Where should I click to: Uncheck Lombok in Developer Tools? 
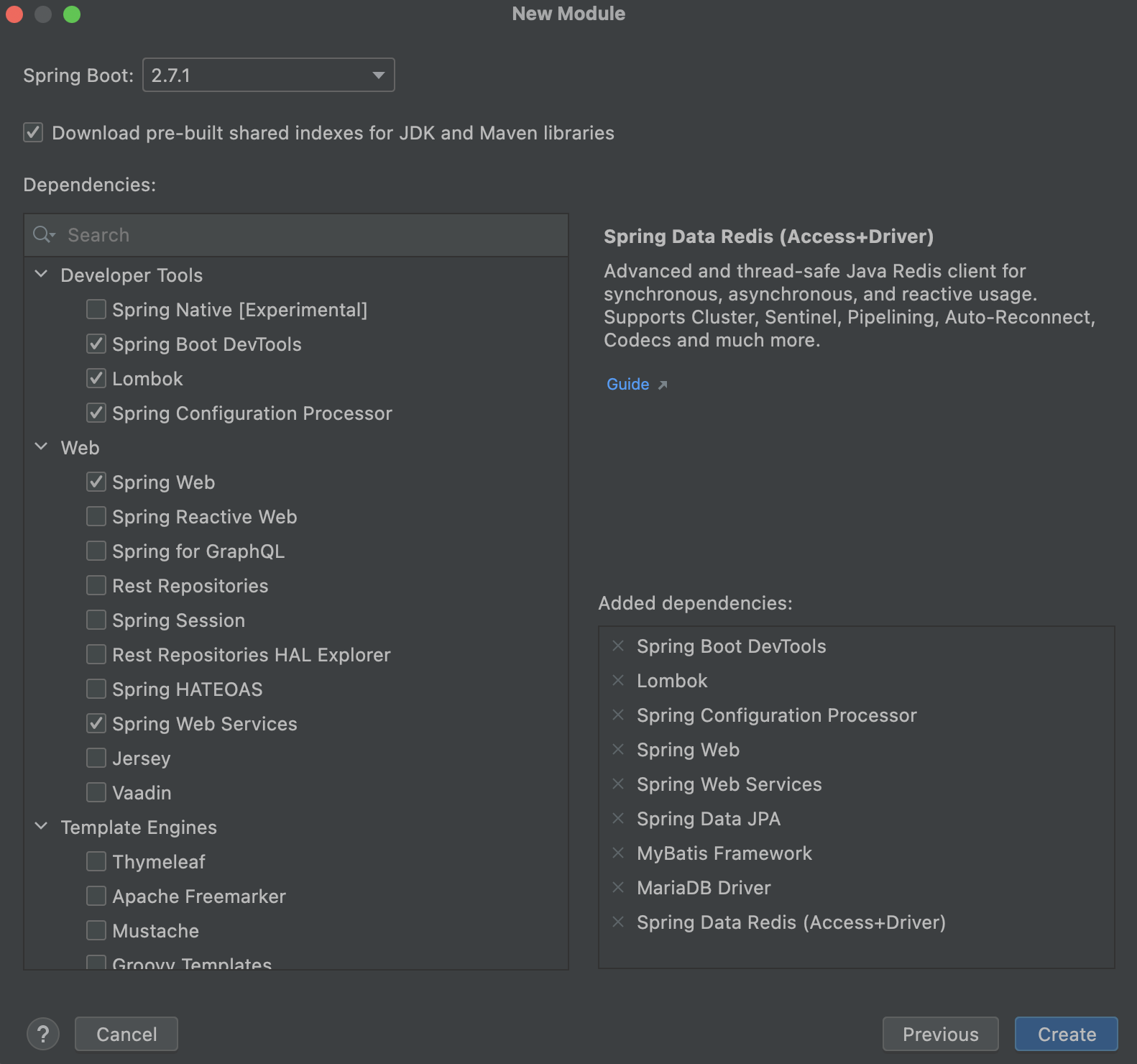[96, 378]
